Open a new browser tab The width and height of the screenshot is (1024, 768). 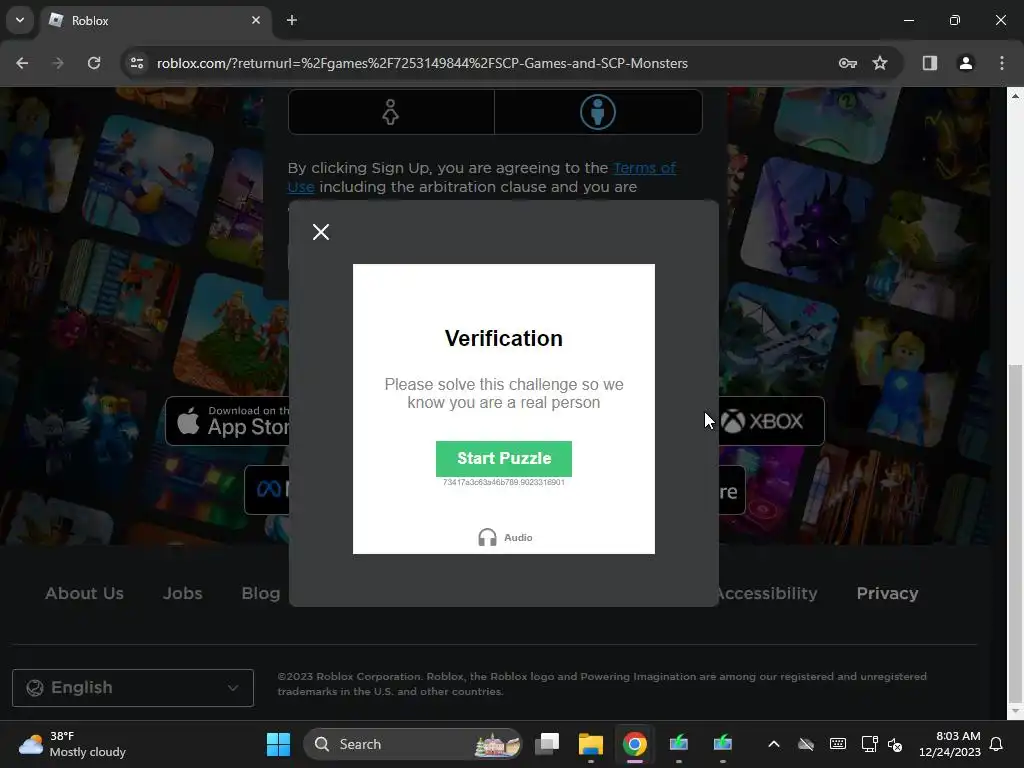tap(292, 20)
